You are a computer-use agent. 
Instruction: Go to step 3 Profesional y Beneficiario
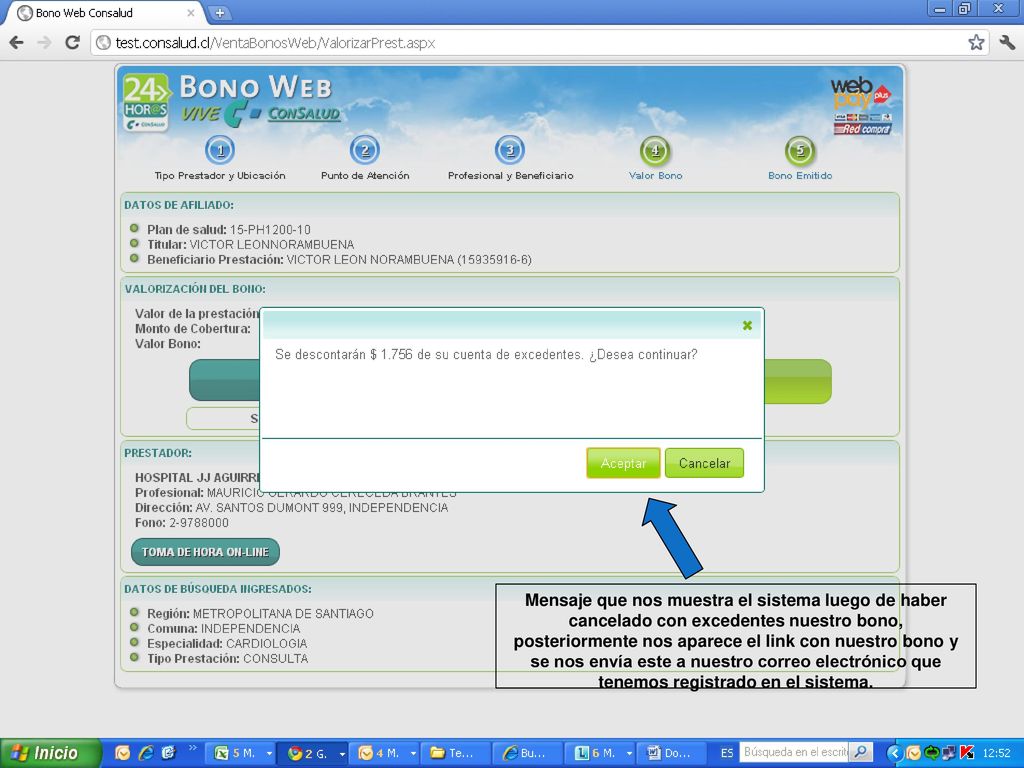tap(509, 150)
